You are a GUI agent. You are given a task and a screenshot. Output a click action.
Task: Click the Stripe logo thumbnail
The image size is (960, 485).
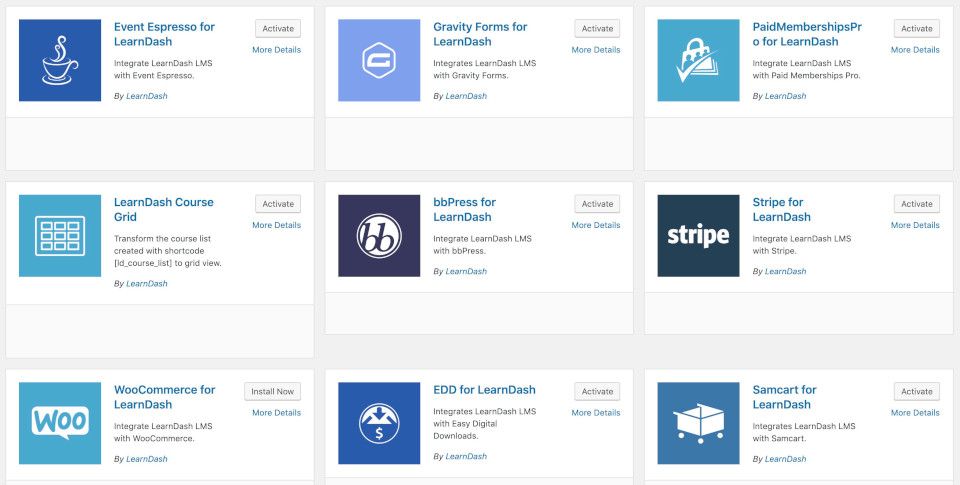[699, 236]
